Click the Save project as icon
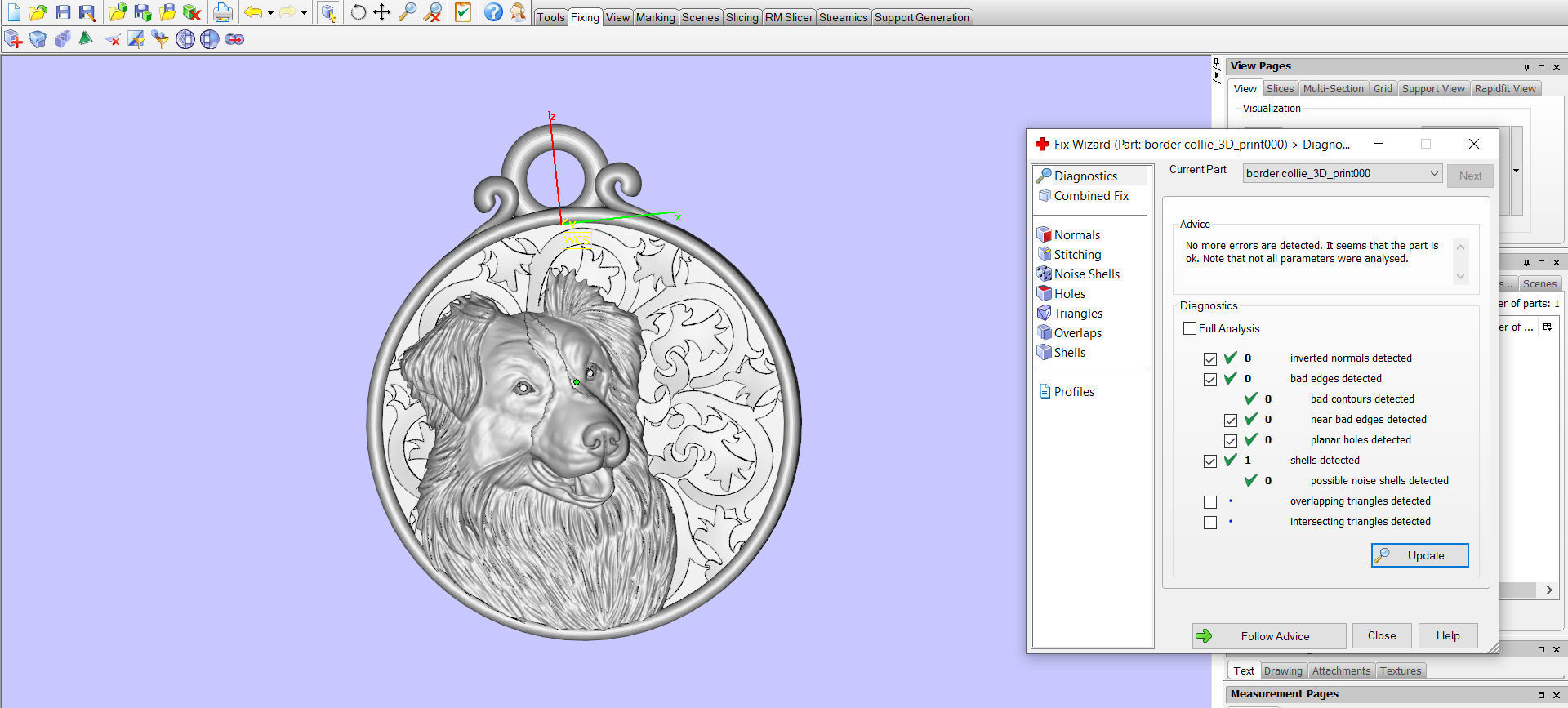This screenshot has width=1568, height=708. click(87, 12)
